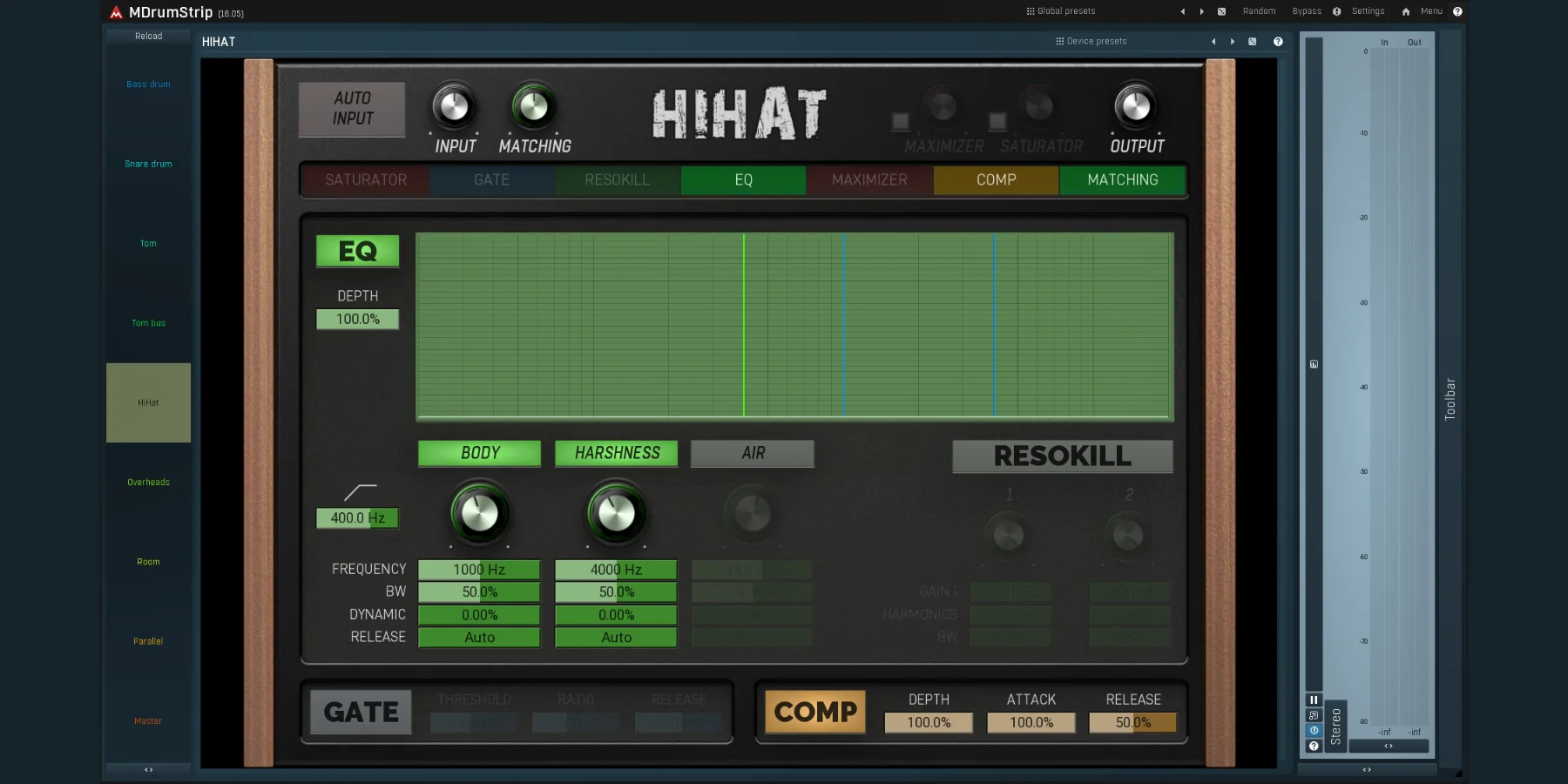1568x784 pixels.
Task: Open help with top-right question mark
Action: coord(1457,11)
